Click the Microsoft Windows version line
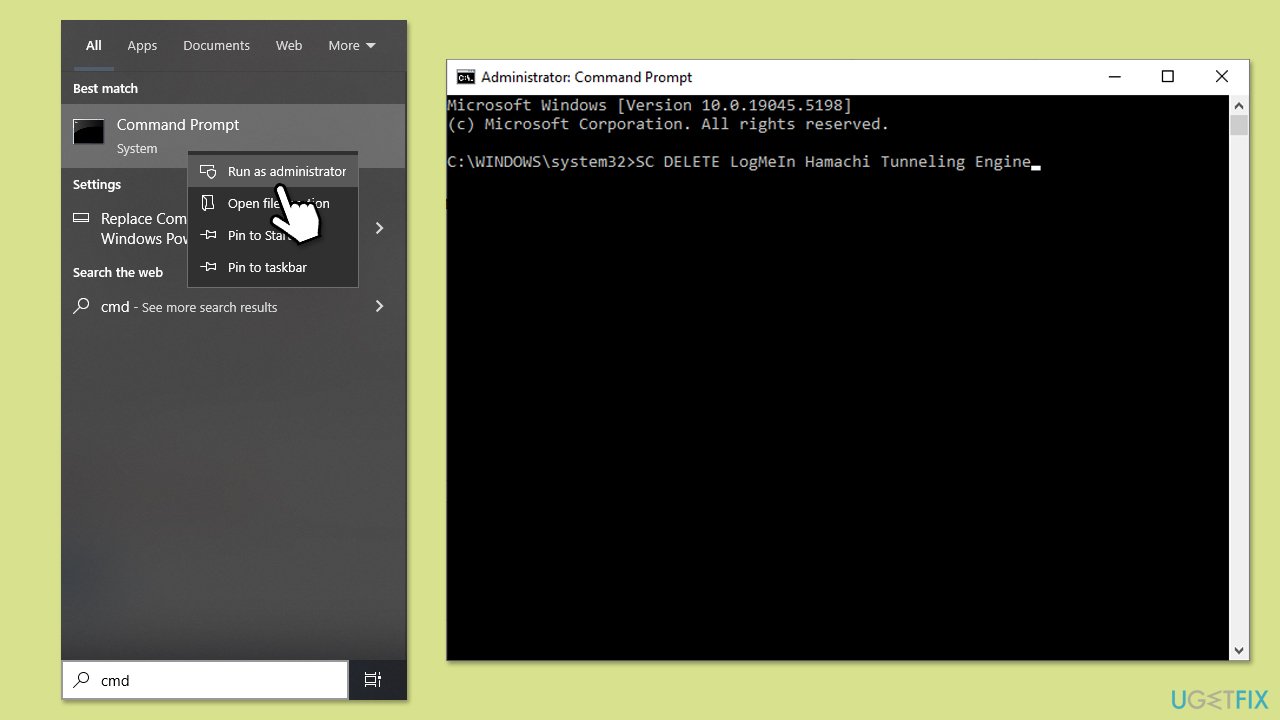 click(x=649, y=105)
